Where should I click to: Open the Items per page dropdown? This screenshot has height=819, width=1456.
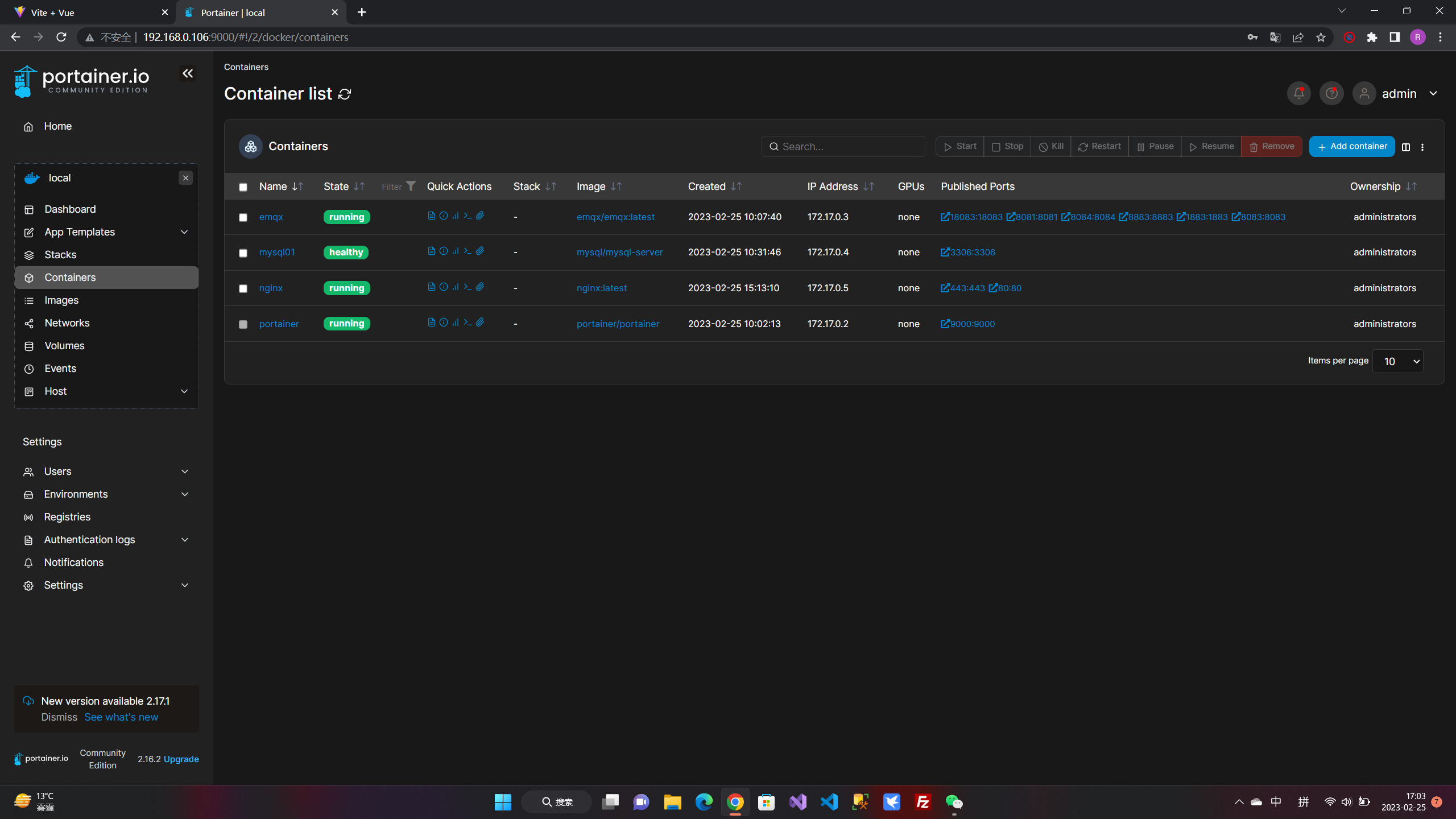coord(1398,361)
